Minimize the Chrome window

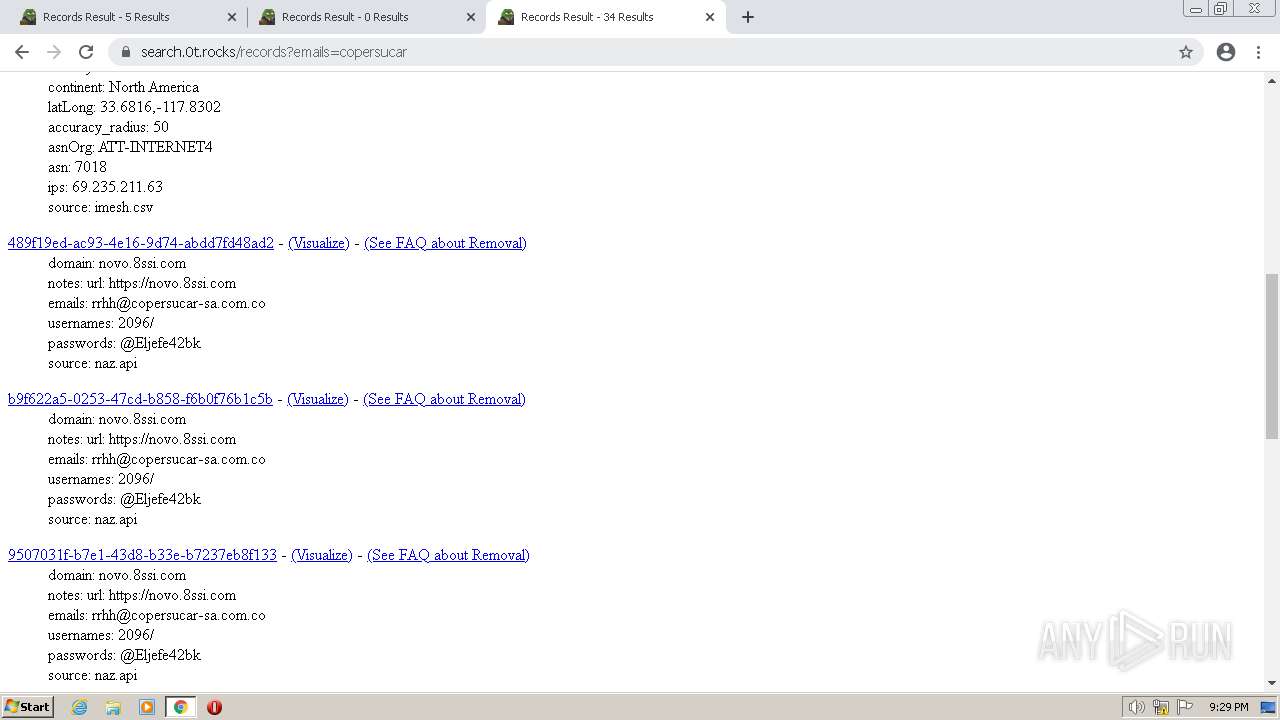click(x=1195, y=8)
